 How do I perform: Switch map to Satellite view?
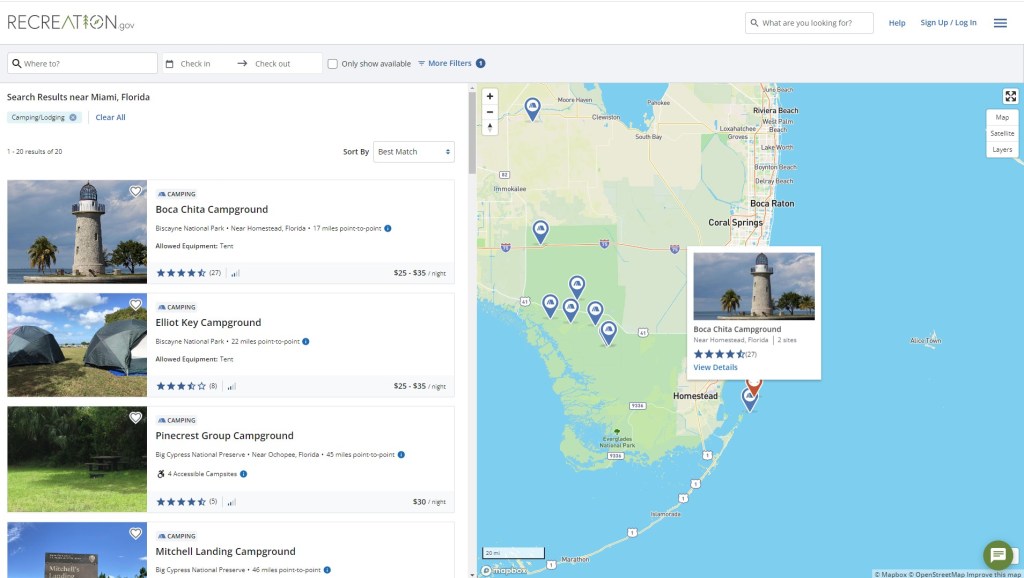click(1001, 133)
